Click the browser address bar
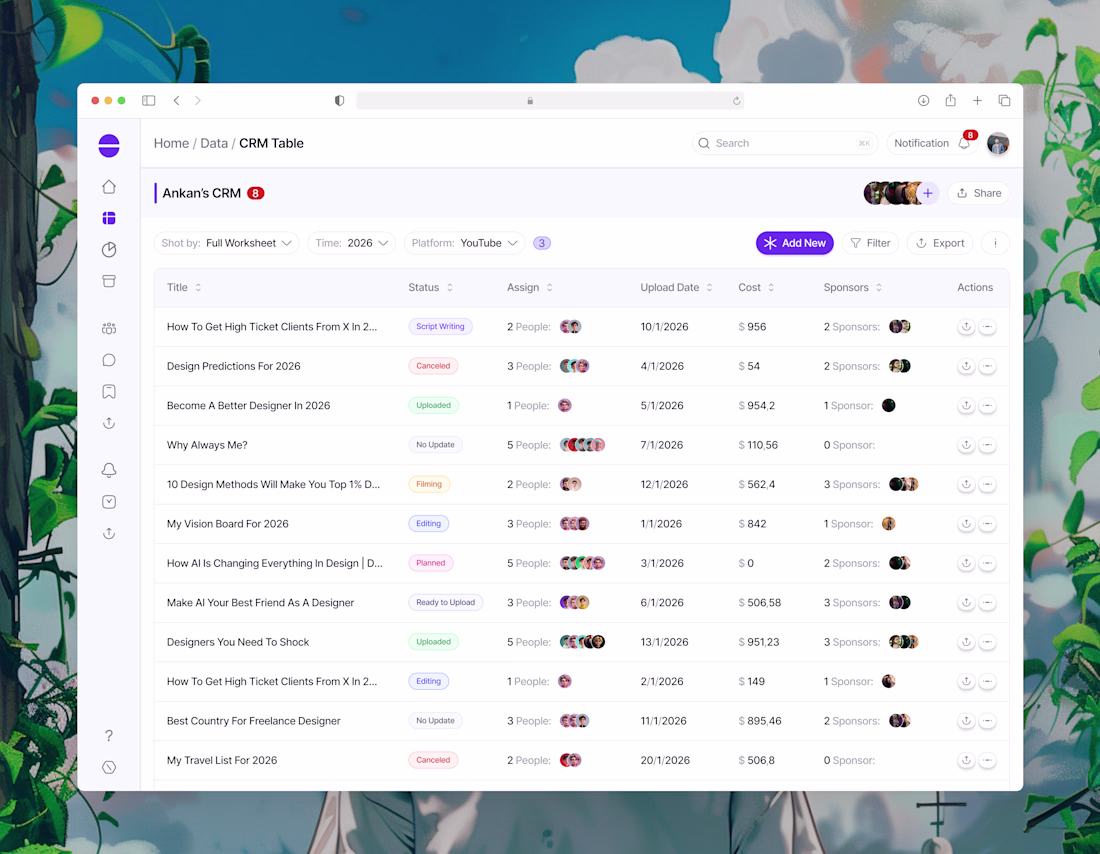 click(x=550, y=100)
